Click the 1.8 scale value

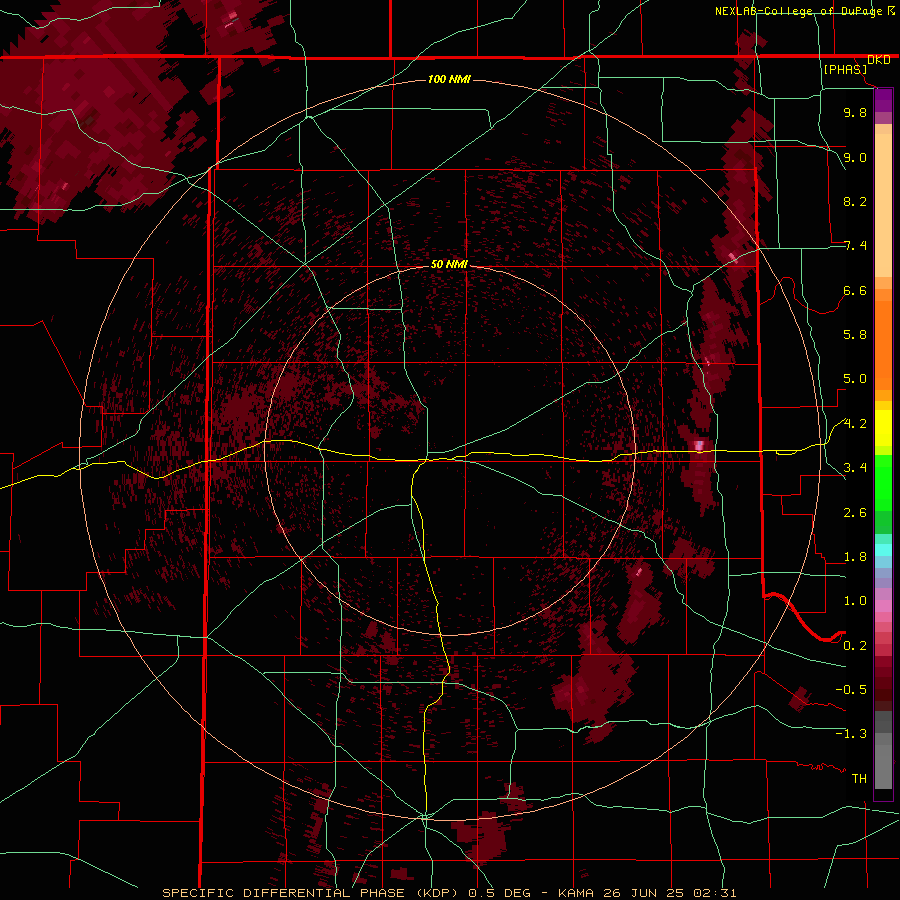(855, 557)
